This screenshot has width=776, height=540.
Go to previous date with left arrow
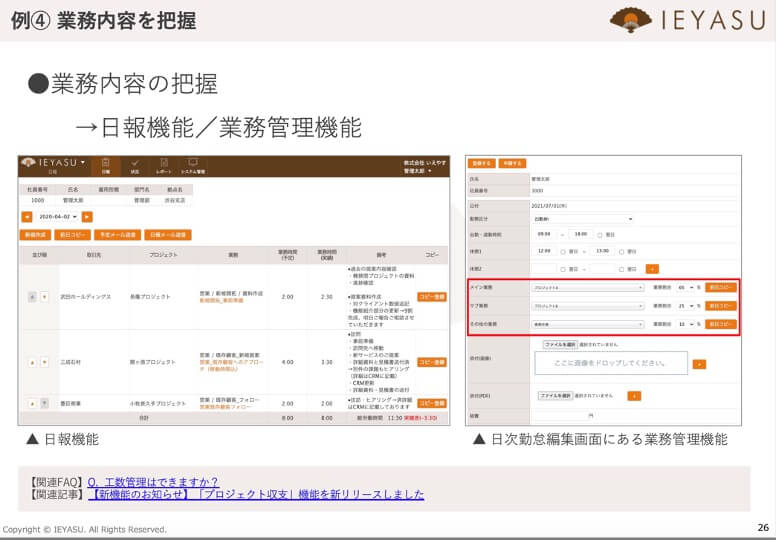point(27,216)
